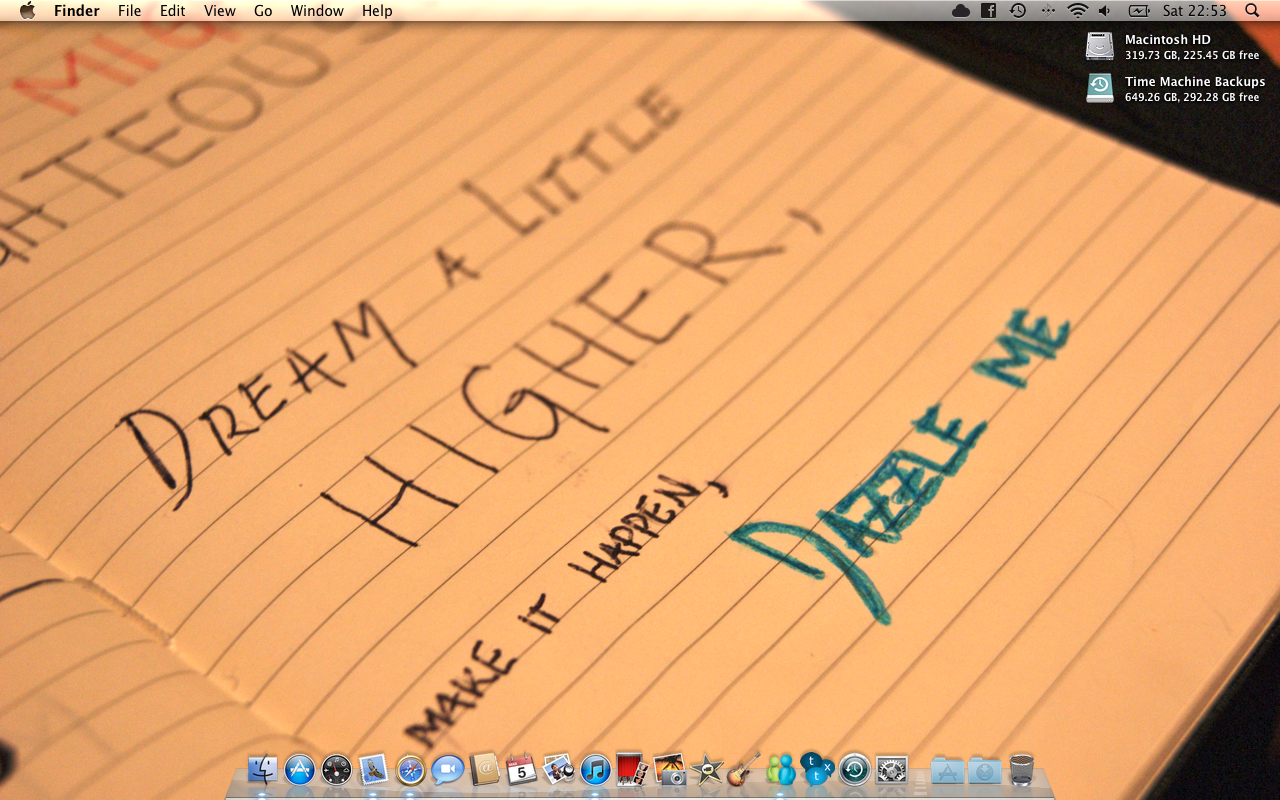Open the Trash in the Dock
This screenshot has height=800, width=1280.
click(x=1021, y=769)
